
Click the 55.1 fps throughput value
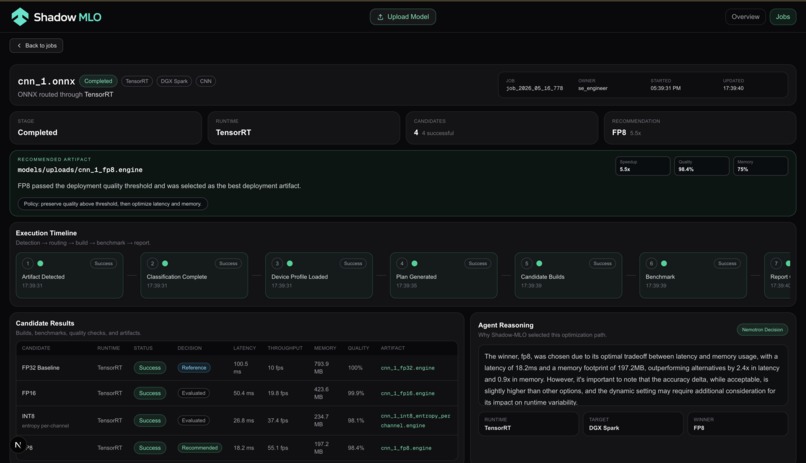pos(278,448)
